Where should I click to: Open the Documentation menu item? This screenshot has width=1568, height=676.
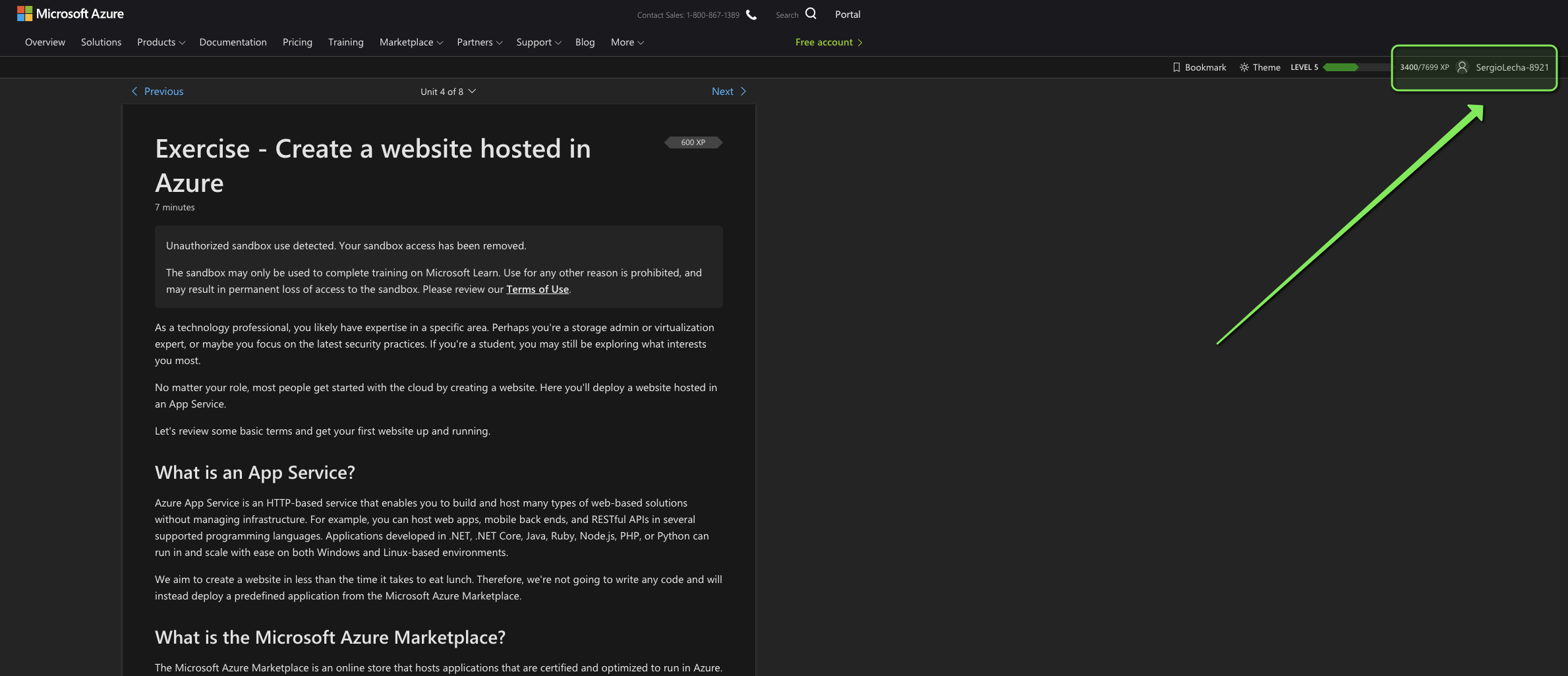233,42
